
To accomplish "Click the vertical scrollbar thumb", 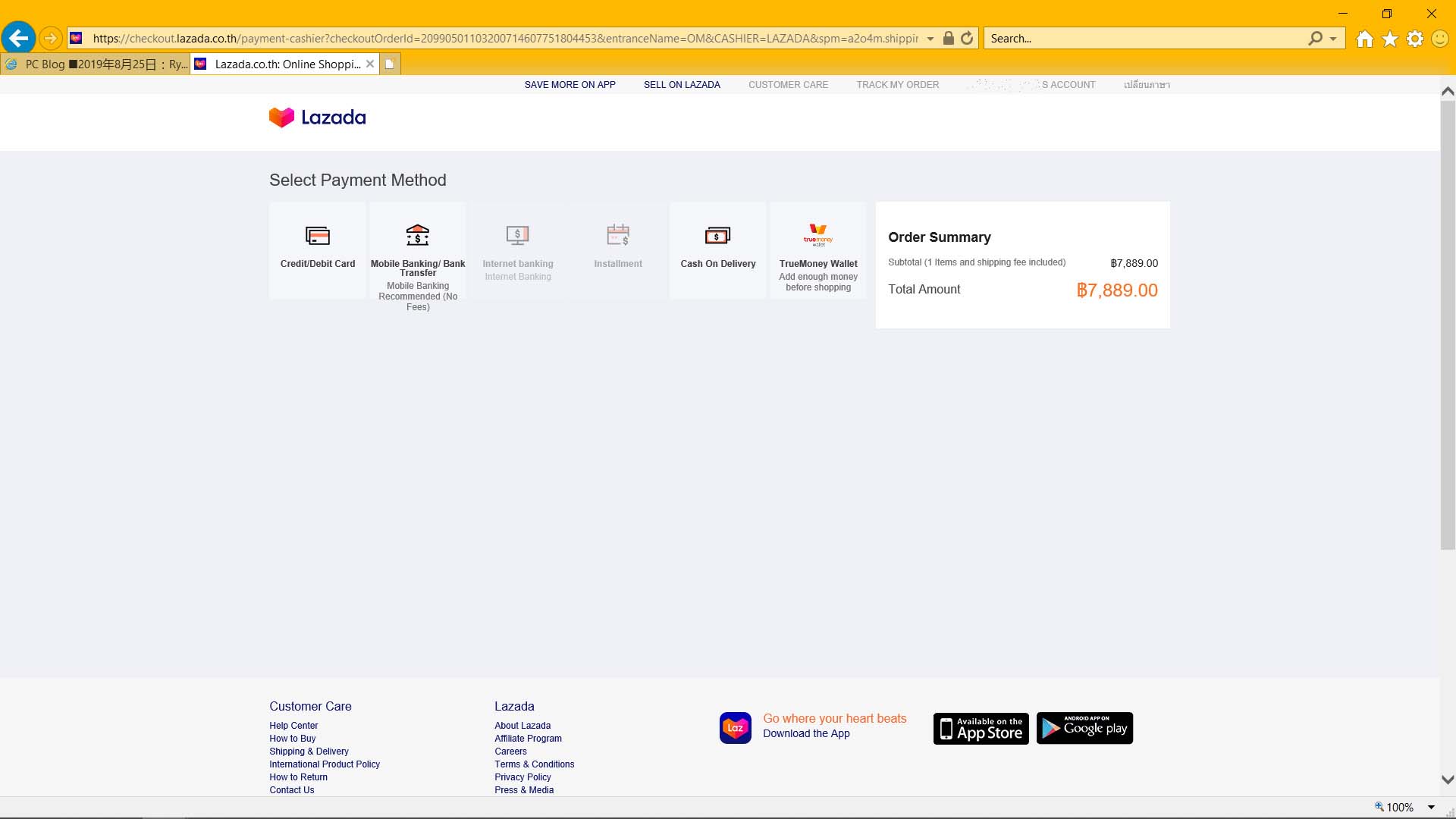I will tap(1448, 325).
